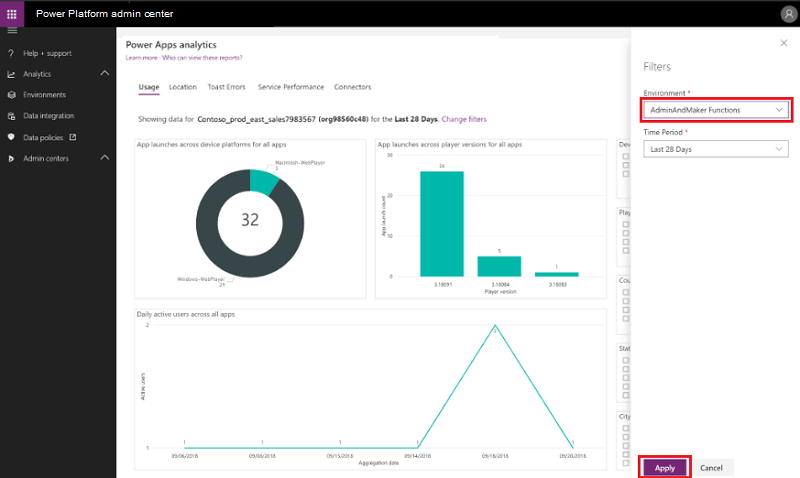
Task: Go to the Service Performance tab
Action: point(291,87)
